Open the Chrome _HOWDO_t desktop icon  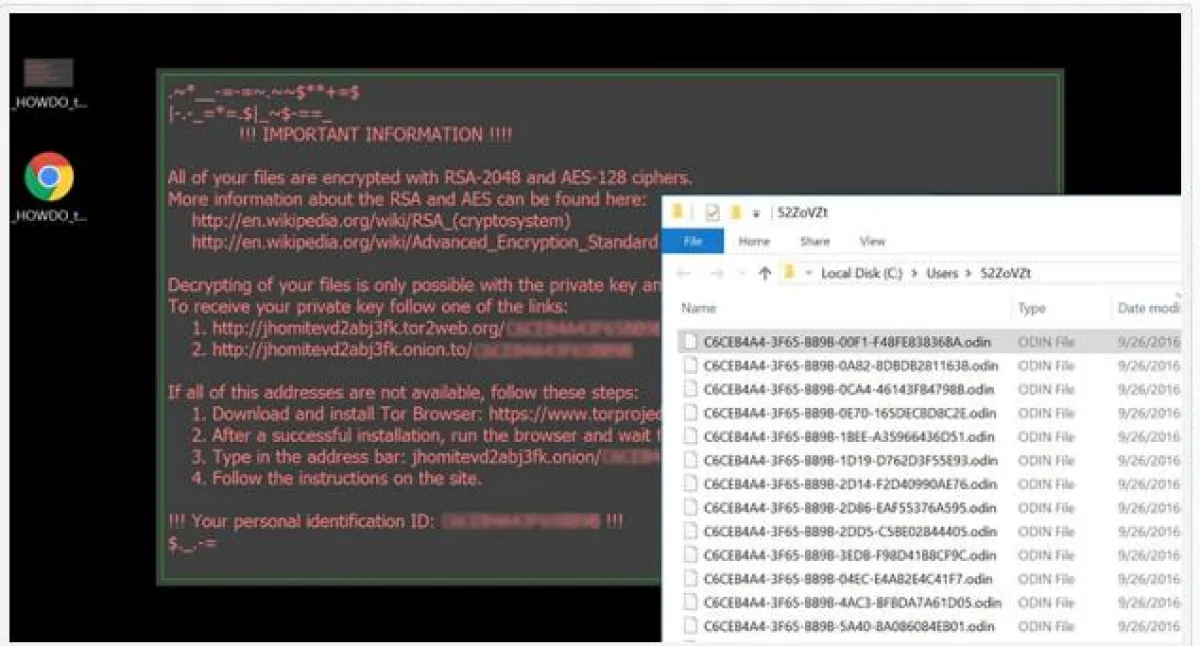click(x=49, y=178)
